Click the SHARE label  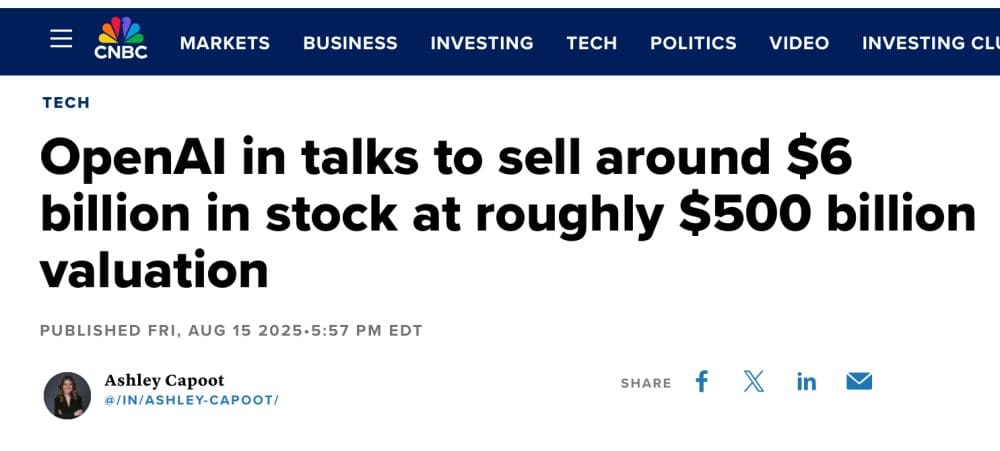(646, 383)
